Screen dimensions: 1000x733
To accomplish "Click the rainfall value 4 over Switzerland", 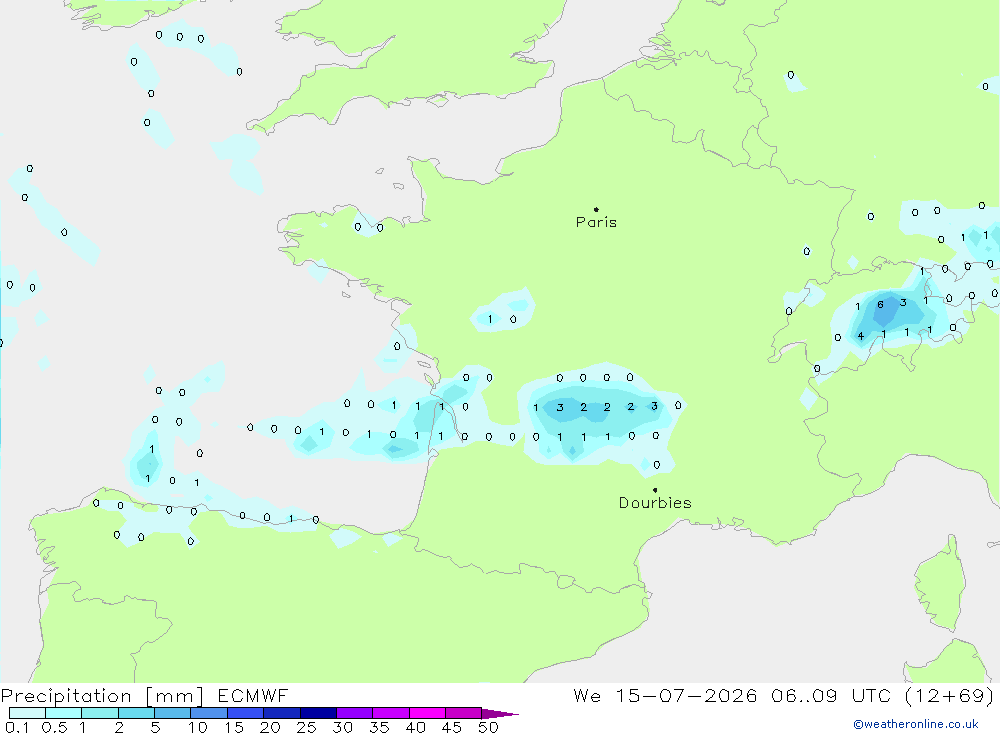I will pos(860,336).
